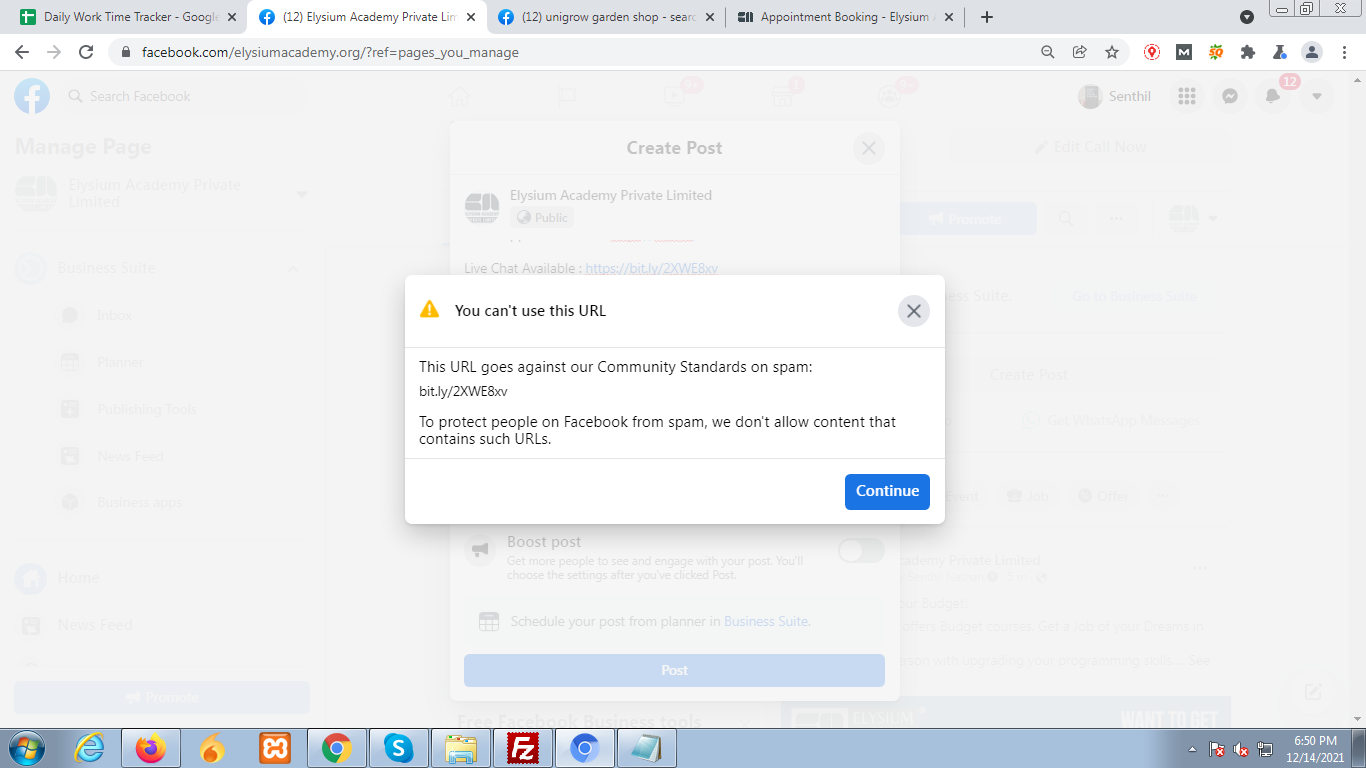Select the Public audience setting
Screen dimensions: 1366x768
541,216
